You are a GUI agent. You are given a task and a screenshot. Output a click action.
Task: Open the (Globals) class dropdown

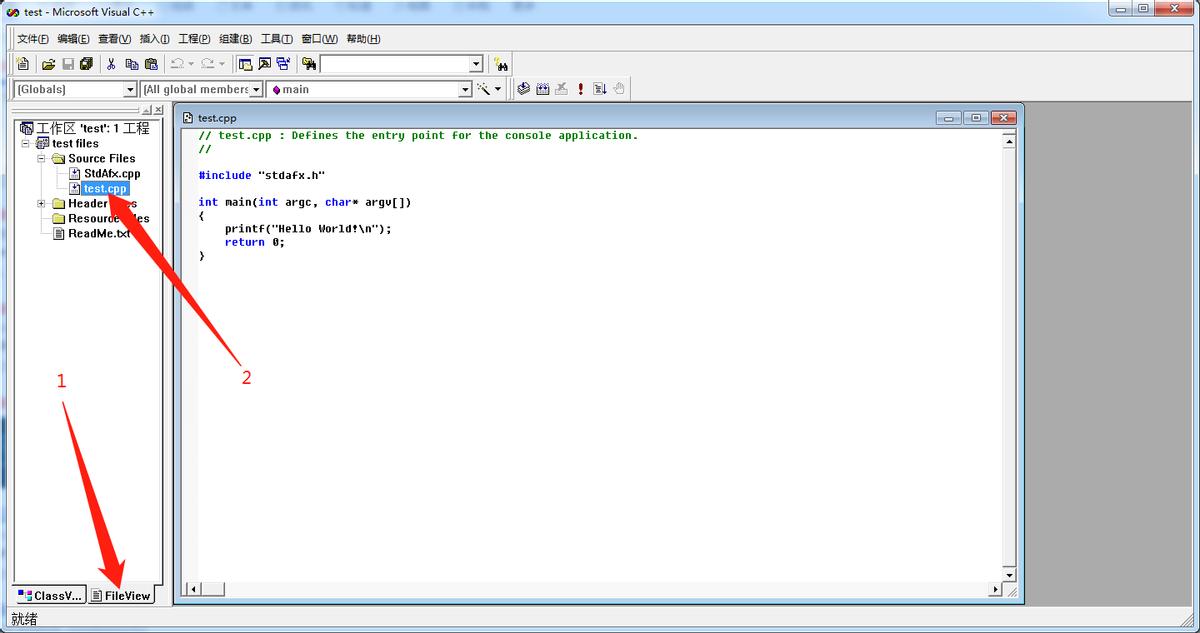(x=129, y=89)
